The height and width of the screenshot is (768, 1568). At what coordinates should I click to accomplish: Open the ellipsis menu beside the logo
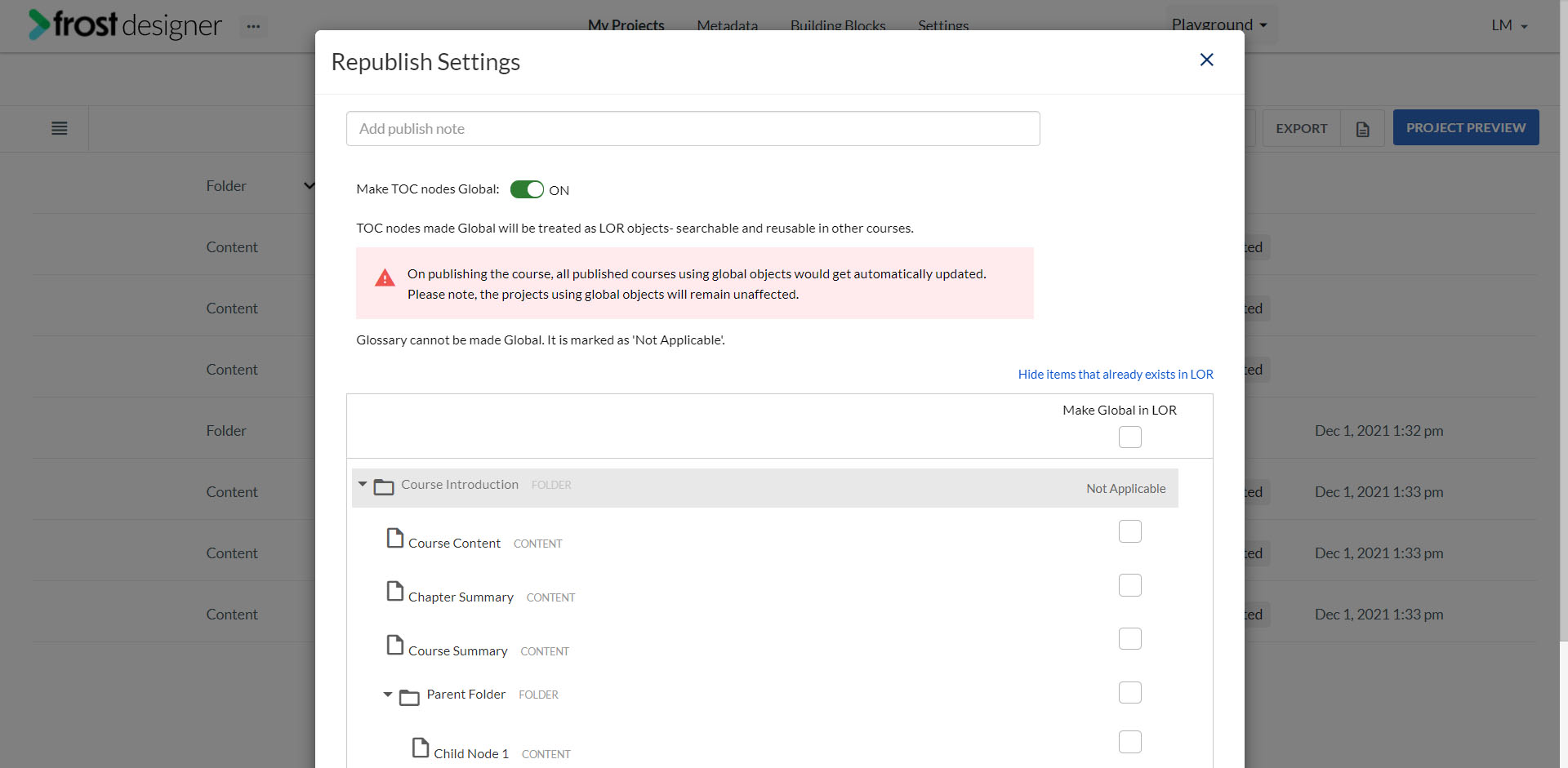pos(253,27)
